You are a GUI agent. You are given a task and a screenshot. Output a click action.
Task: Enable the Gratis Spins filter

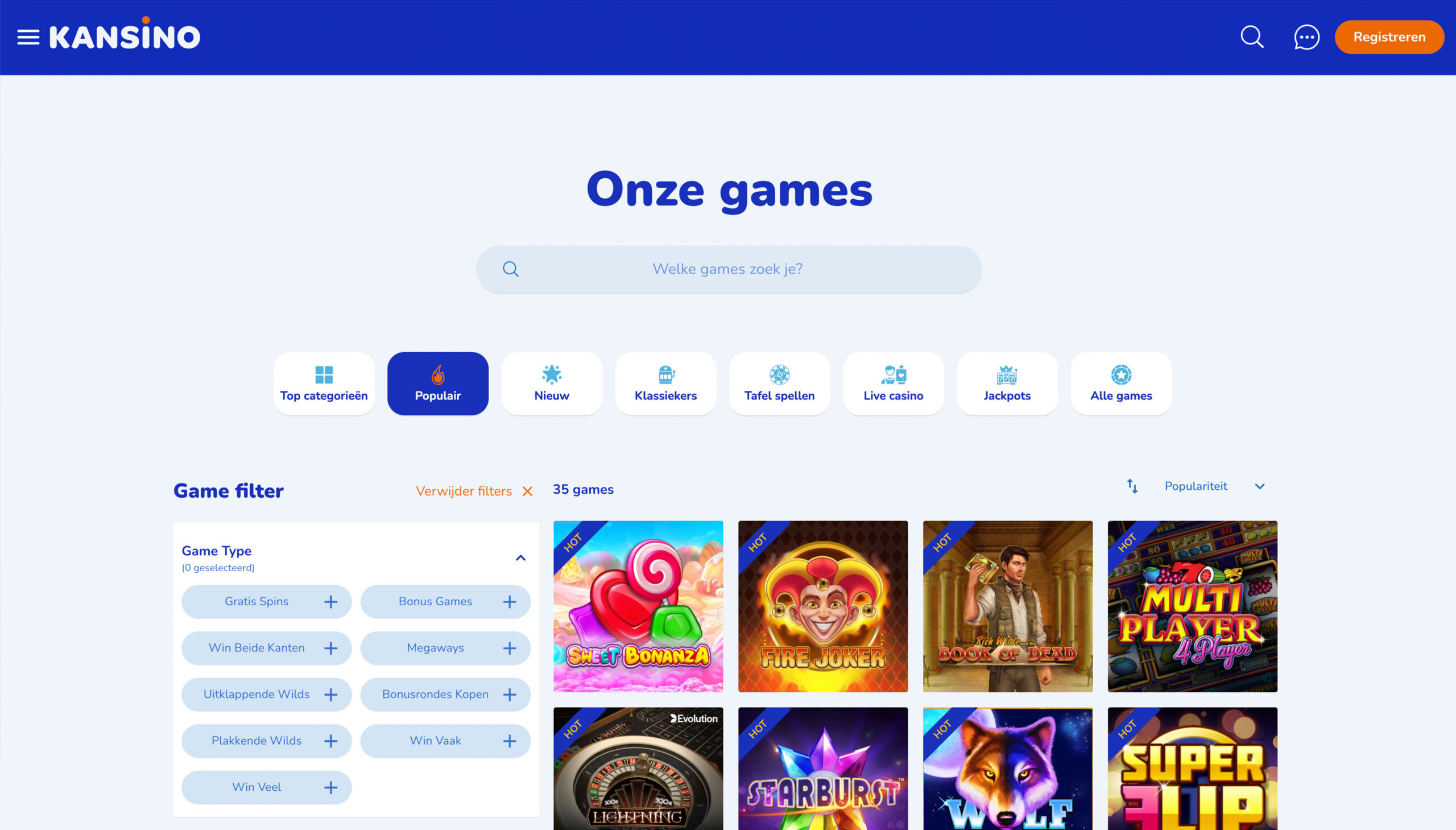pos(266,601)
